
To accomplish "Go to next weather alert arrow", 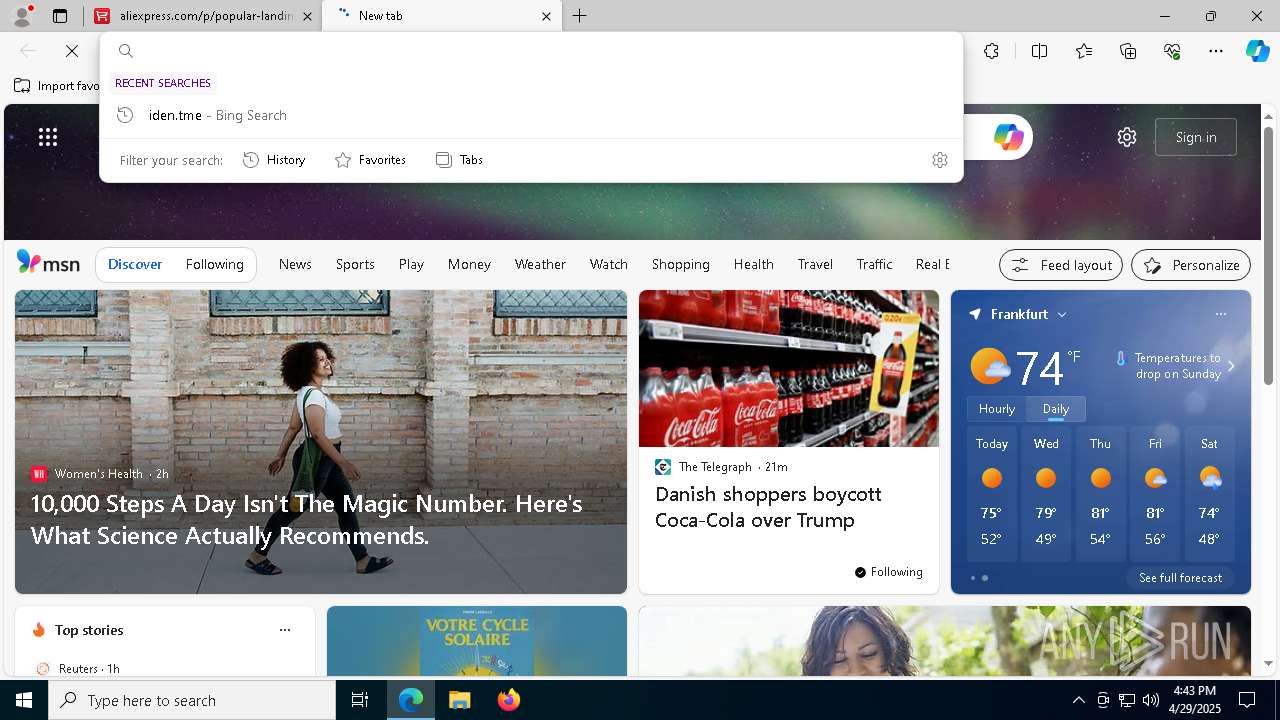I will point(1231,366).
